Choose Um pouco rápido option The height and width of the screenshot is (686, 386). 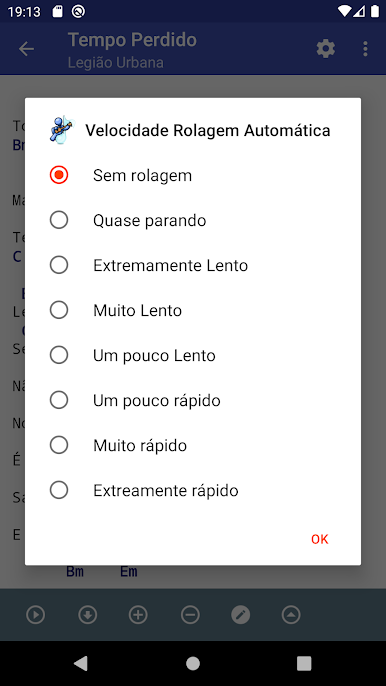193,400
